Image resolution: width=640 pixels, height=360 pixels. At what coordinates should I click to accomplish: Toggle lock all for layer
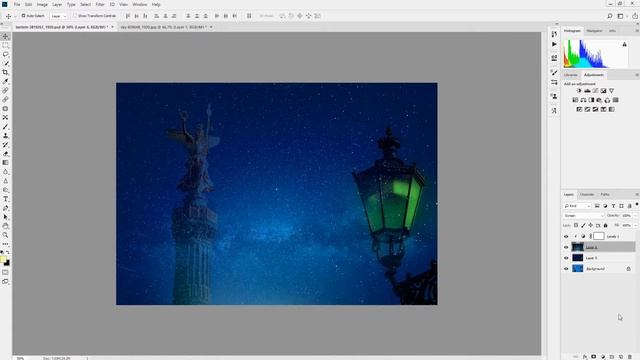pyautogui.click(x=605, y=225)
